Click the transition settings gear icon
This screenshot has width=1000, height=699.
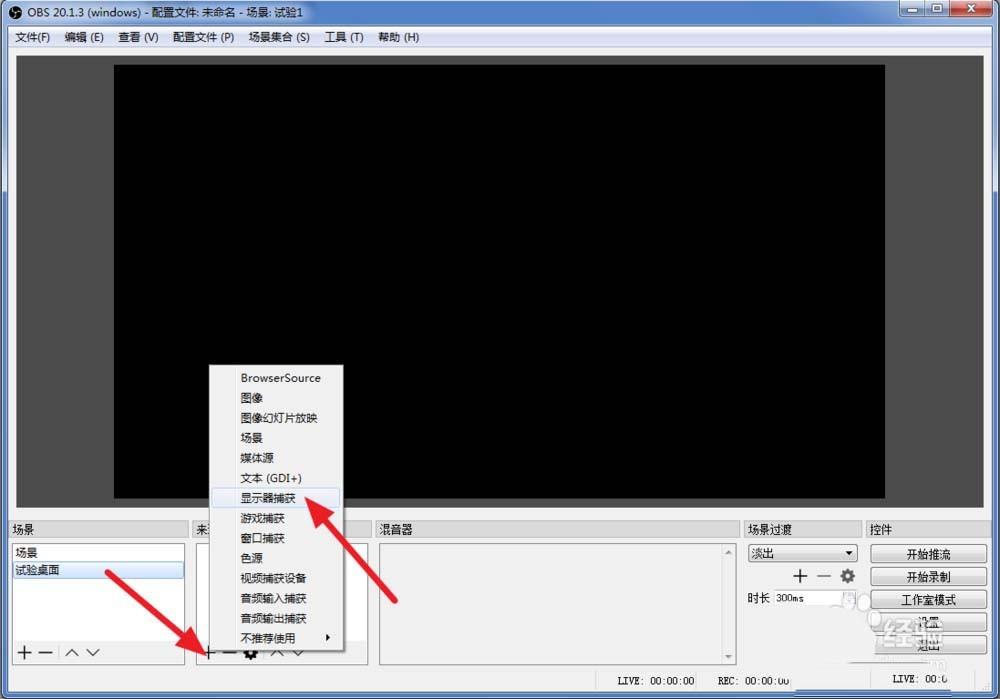click(845, 575)
